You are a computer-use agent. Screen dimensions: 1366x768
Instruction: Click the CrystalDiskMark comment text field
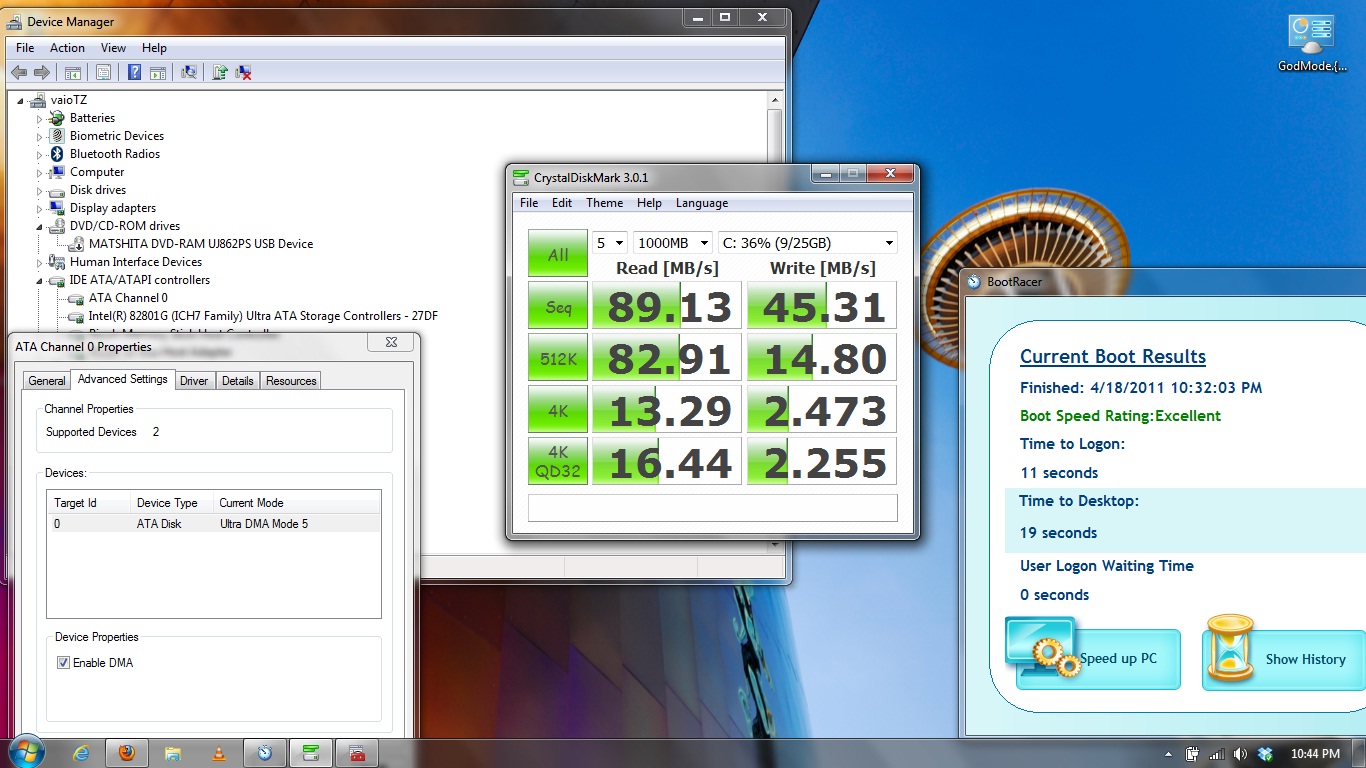pyautogui.click(x=713, y=507)
